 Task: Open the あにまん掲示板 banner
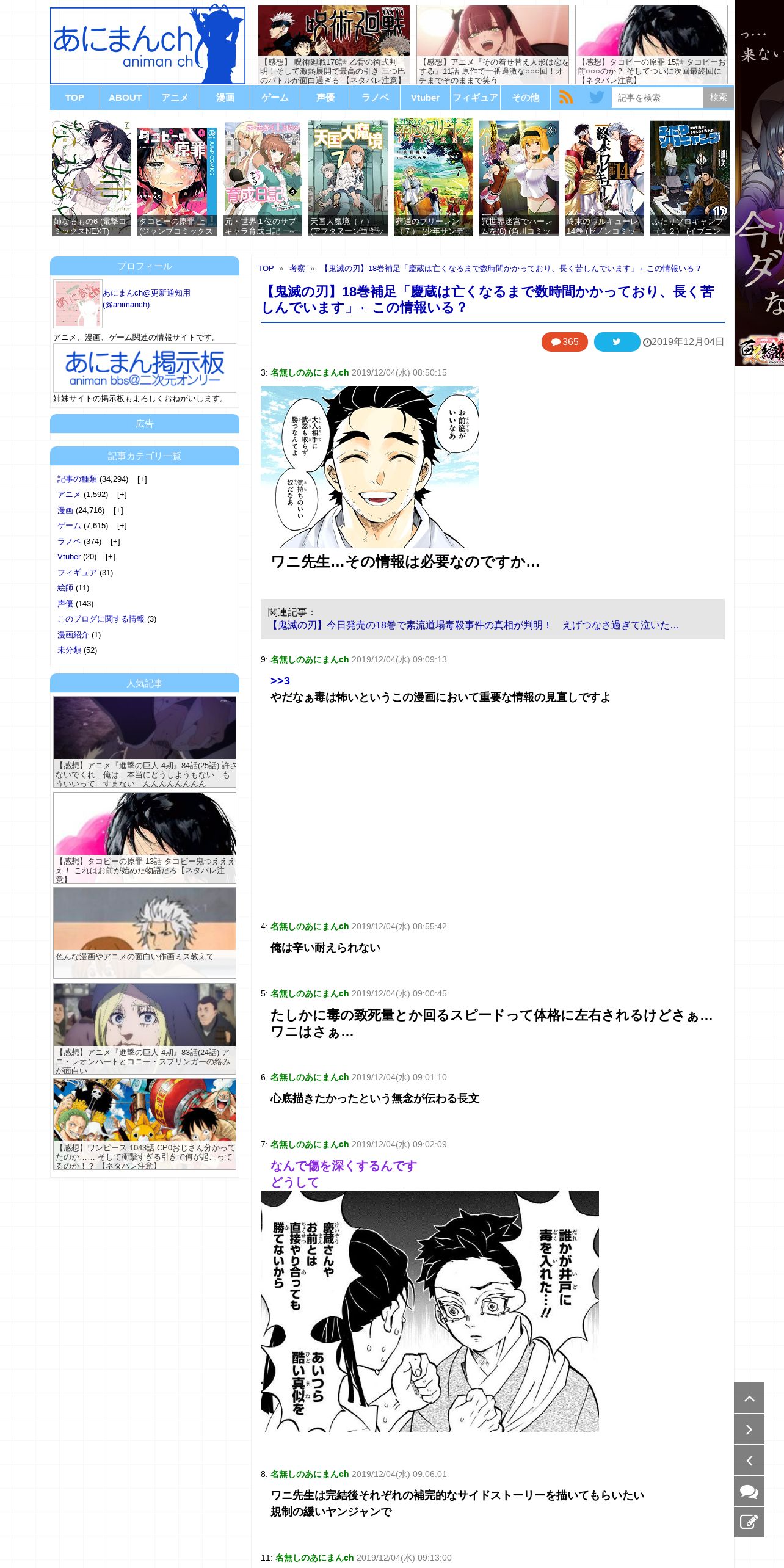[x=145, y=368]
